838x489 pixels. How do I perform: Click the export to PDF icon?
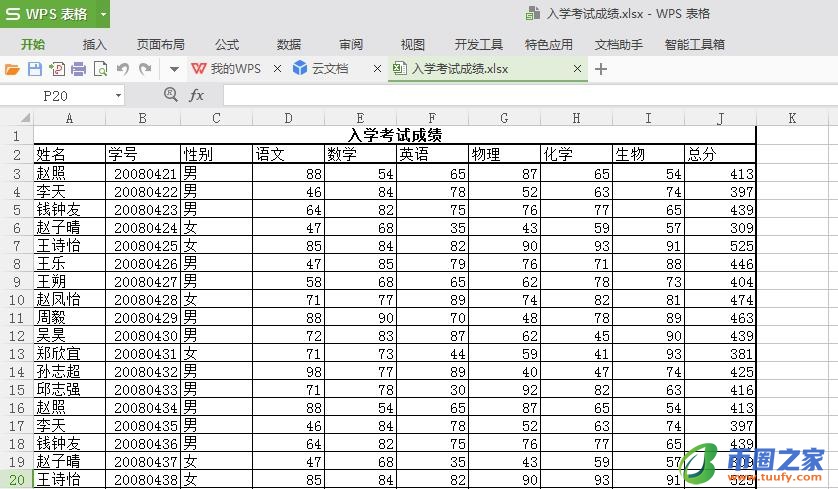57,69
